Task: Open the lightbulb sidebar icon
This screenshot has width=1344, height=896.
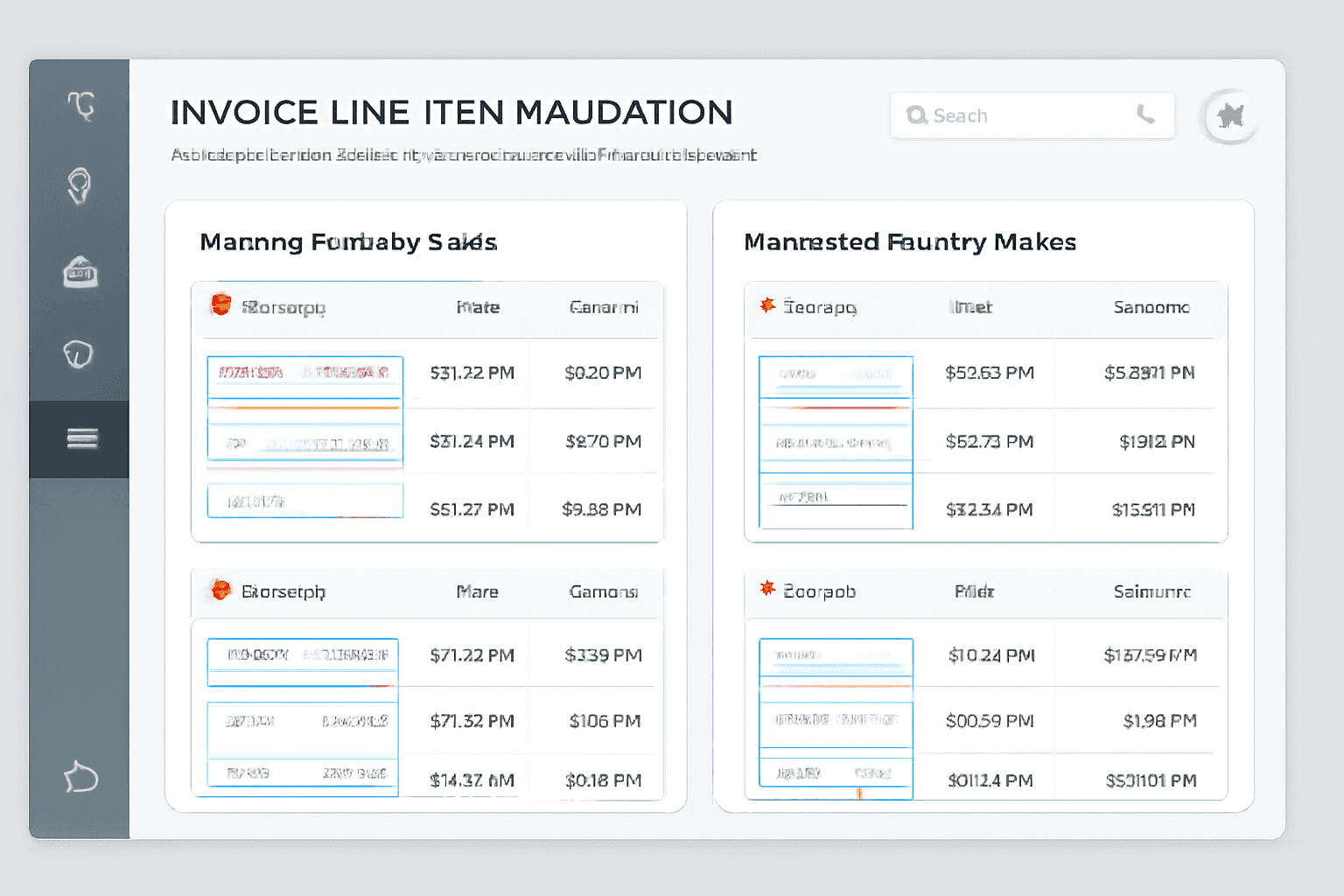Action: (79, 185)
